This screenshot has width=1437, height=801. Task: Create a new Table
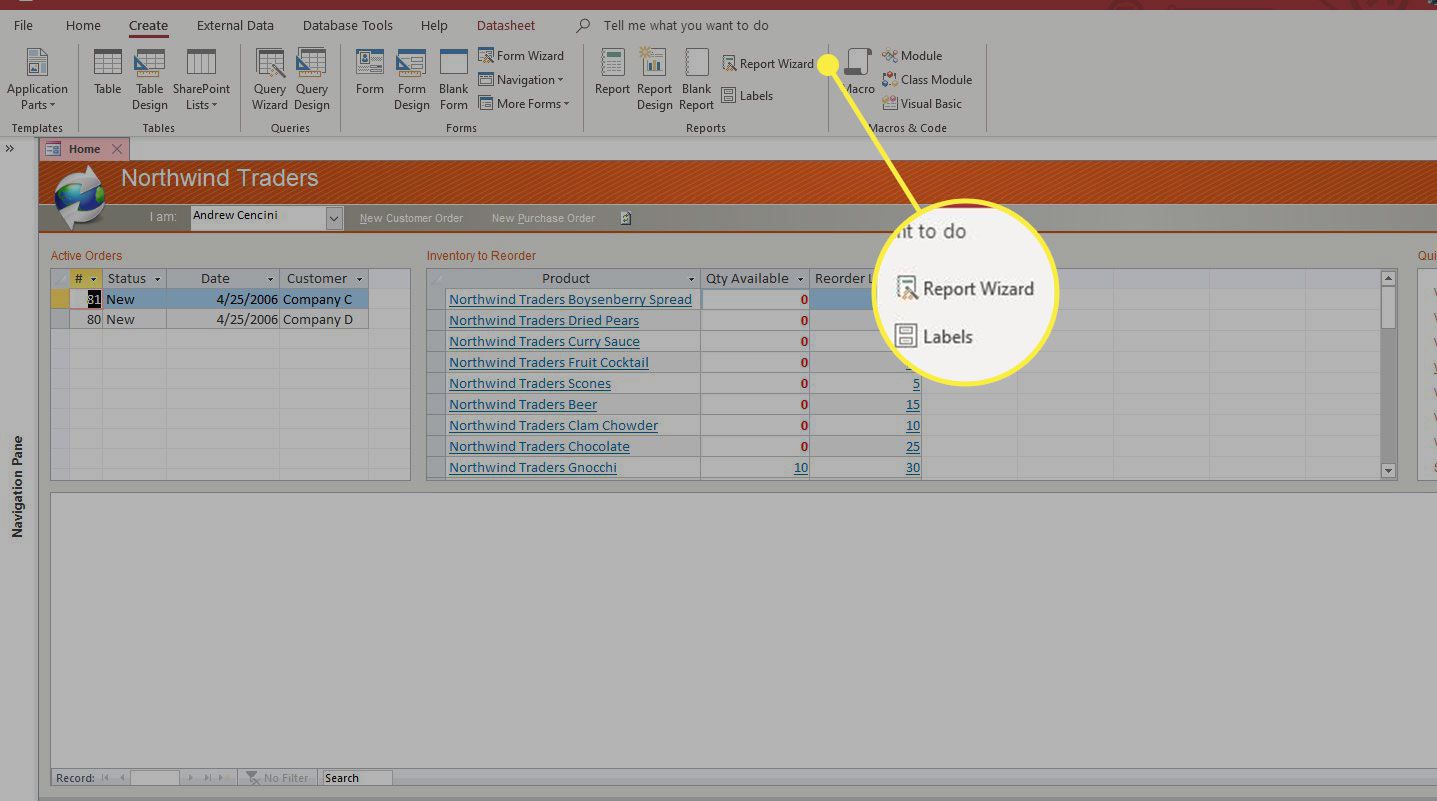point(108,72)
